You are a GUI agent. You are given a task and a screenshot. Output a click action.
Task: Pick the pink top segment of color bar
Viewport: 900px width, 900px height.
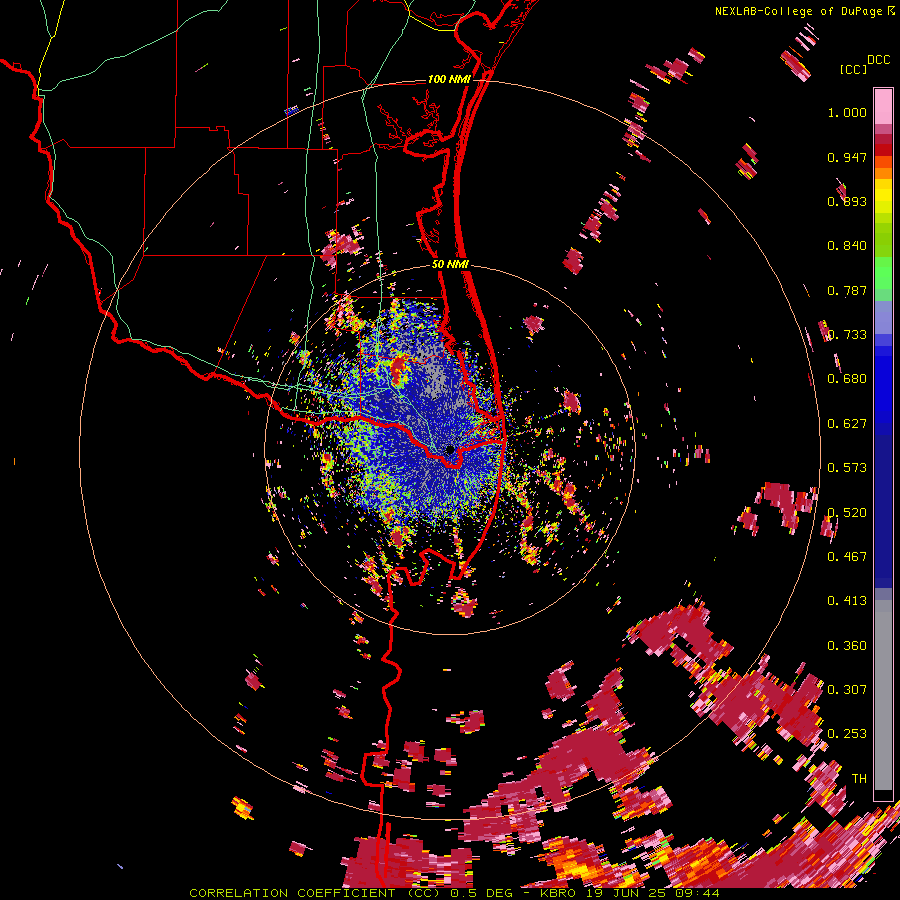click(883, 106)
